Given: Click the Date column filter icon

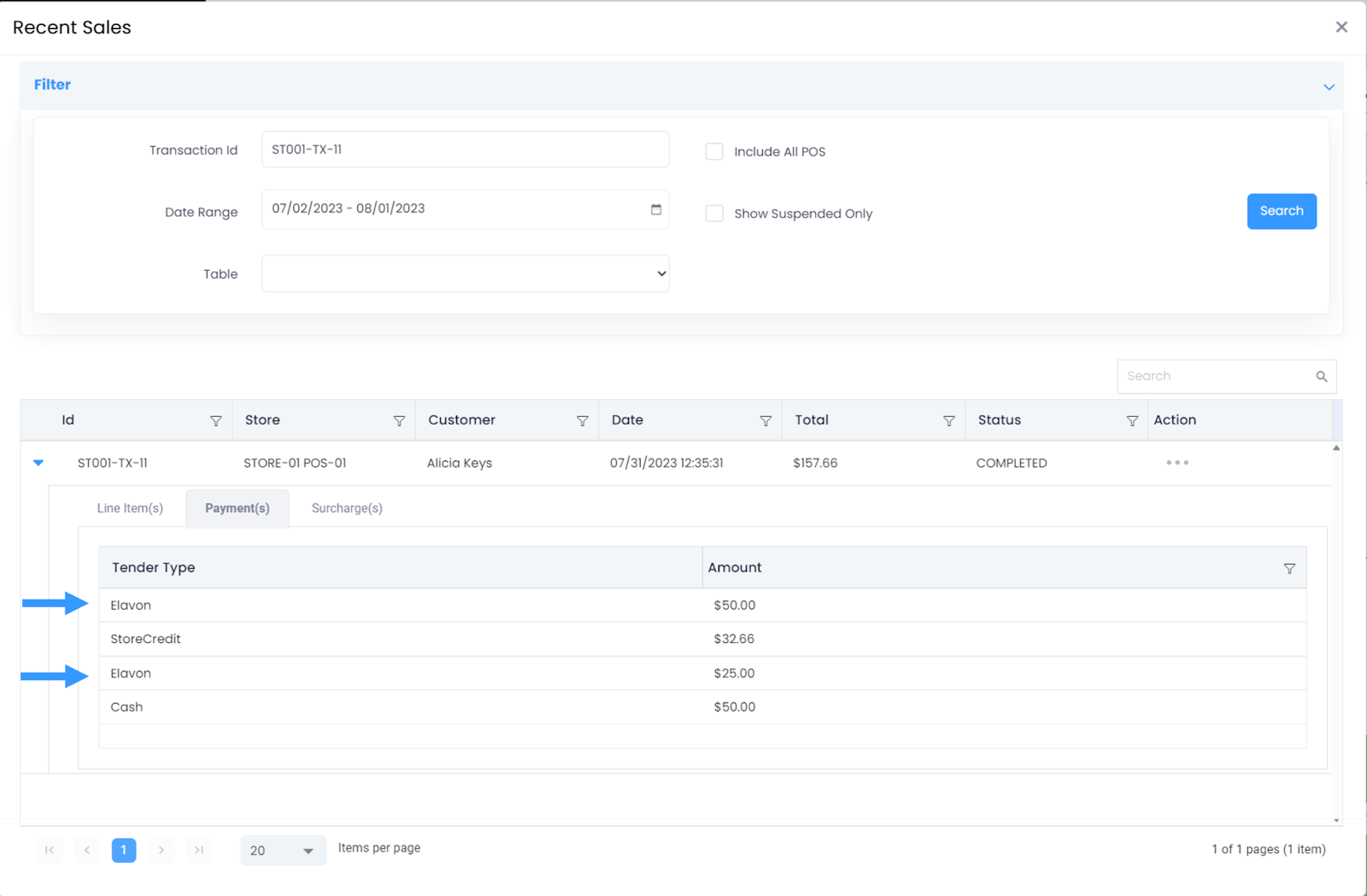Looking at the screenshot, I should (x=766, y=421).
